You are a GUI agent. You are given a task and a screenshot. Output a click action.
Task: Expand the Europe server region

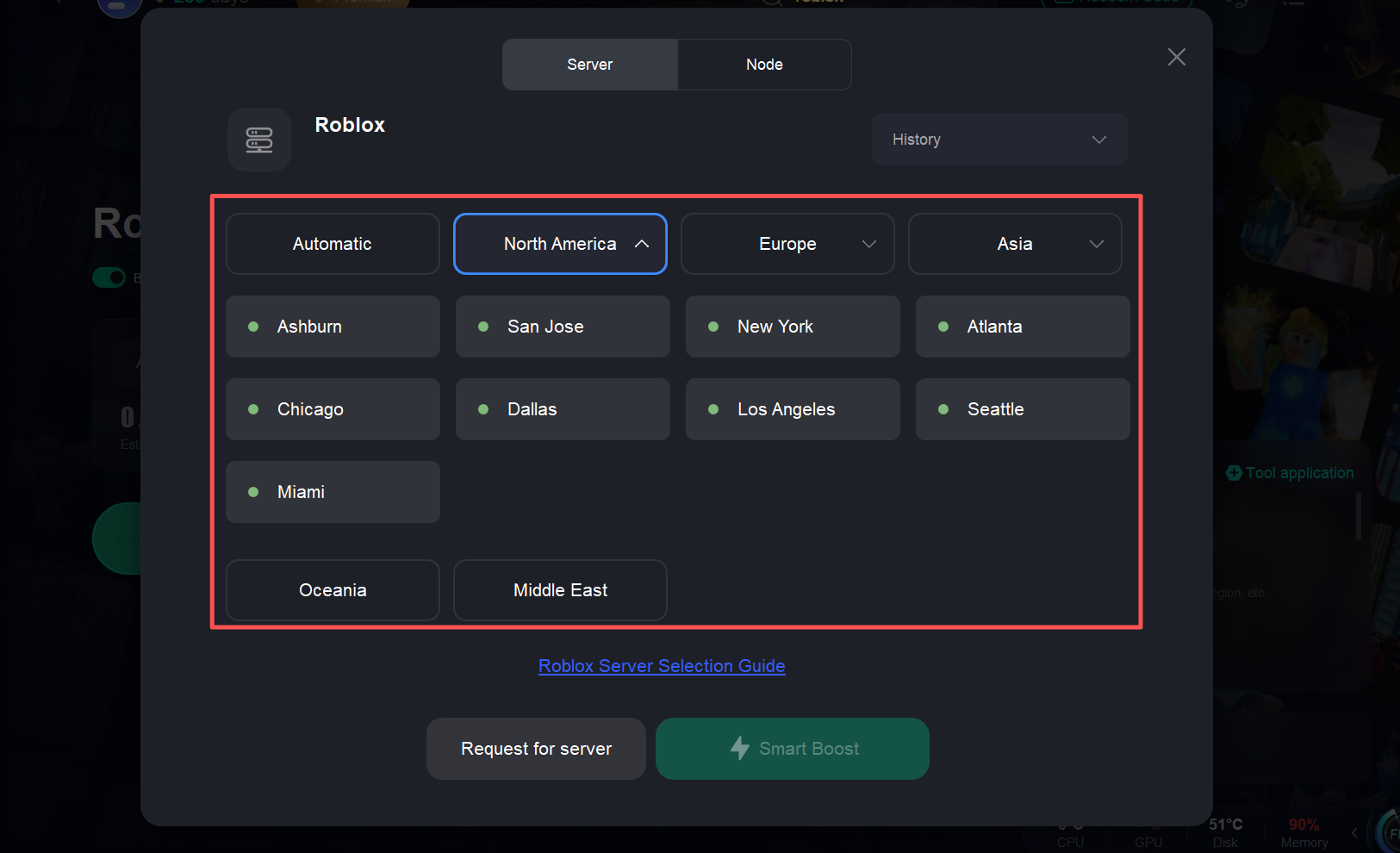(787, 244)
